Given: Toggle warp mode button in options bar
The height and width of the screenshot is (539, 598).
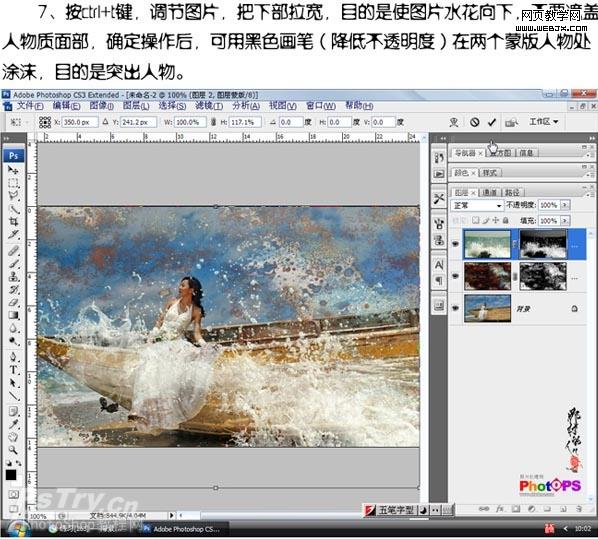Looking at the screenshot, I should point(454,122).
